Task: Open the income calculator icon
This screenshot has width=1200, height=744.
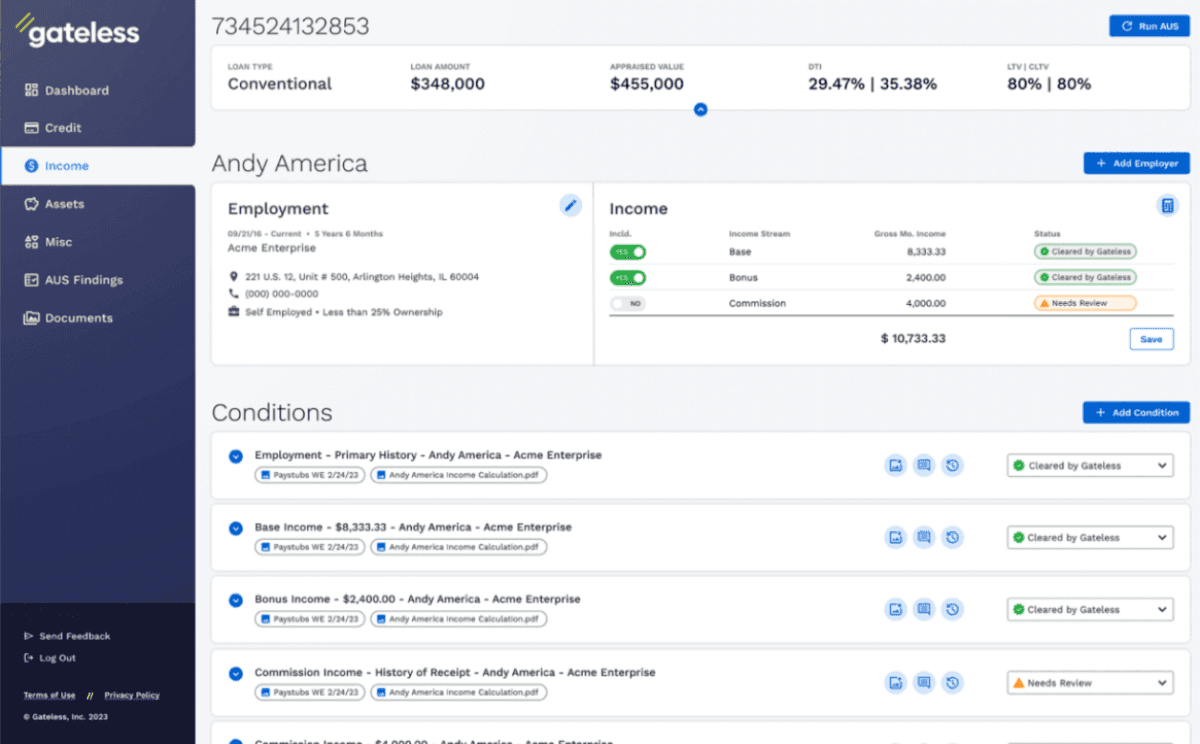Action: [x=1166, y=205]
